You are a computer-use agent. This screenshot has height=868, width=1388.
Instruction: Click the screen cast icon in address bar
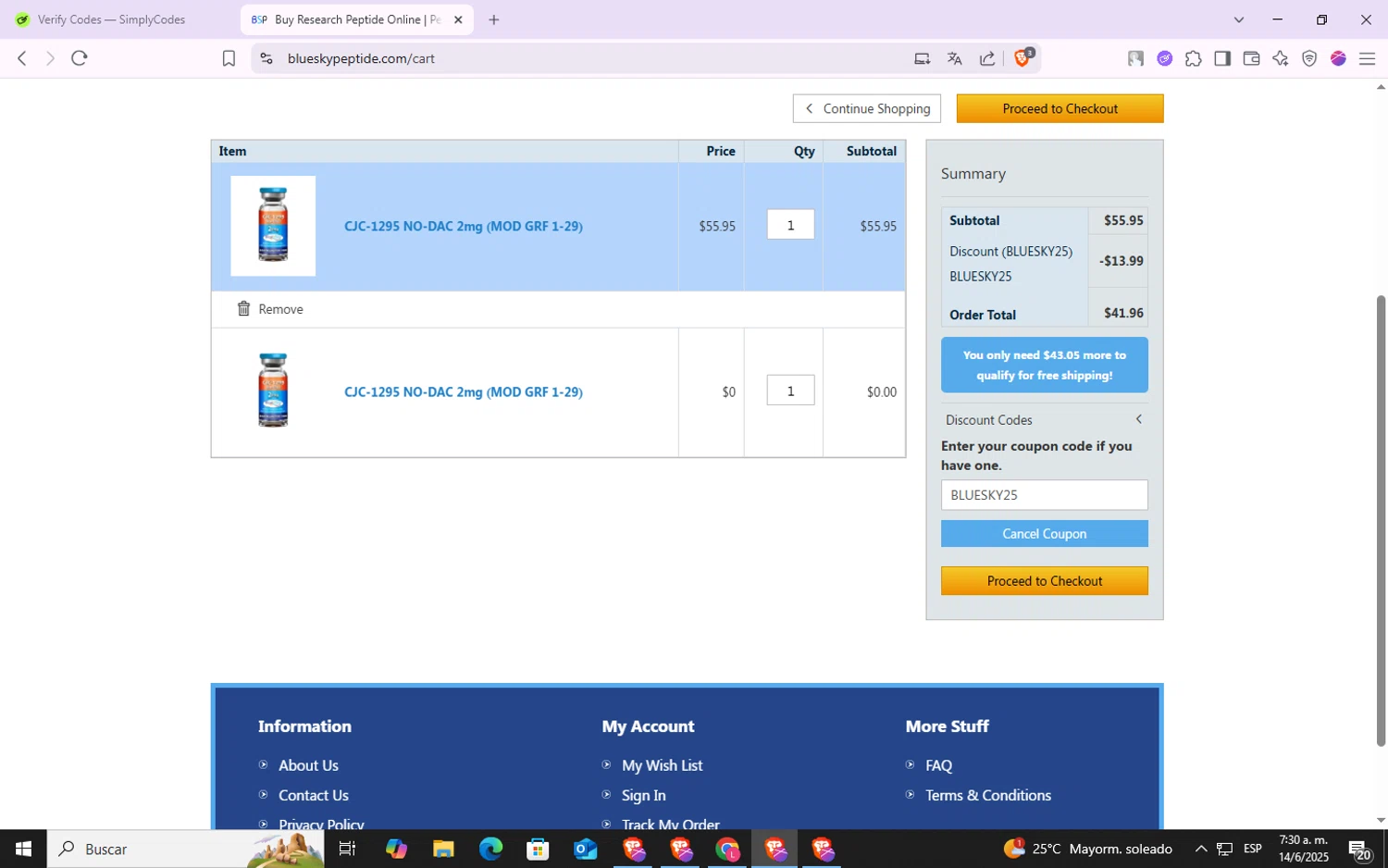pyautogui.click(x=922, y=58)
